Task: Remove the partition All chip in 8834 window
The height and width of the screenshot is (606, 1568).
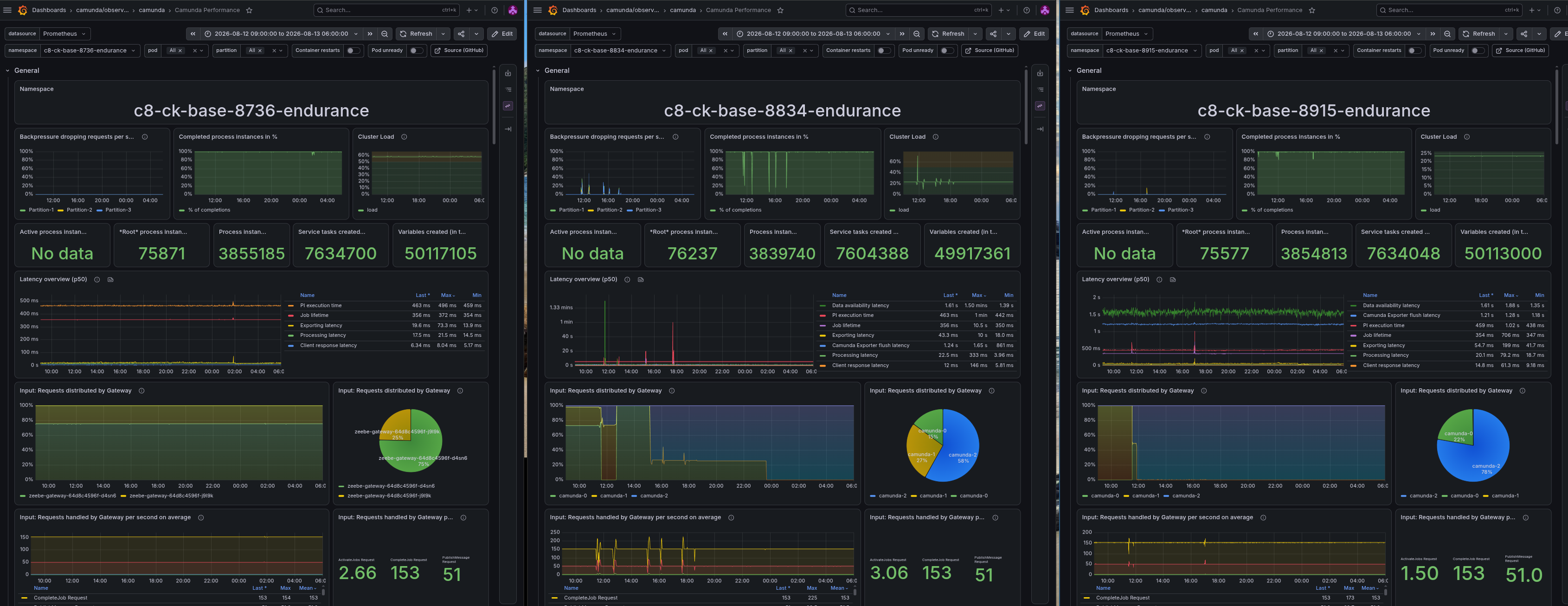Action: pos(790,51)
